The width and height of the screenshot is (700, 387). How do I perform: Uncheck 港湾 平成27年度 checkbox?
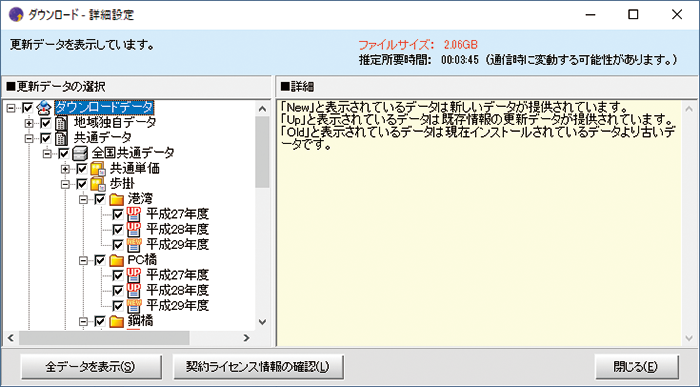click(x=118, y=215)
